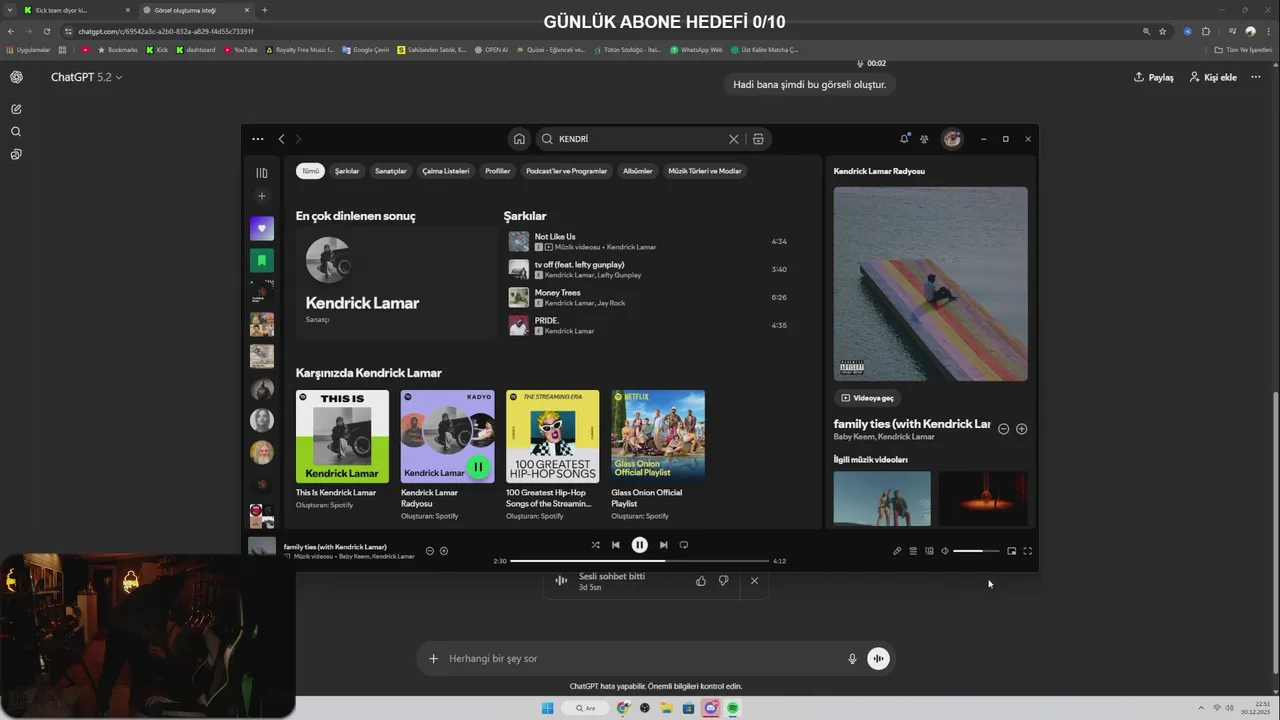Click the minus icon beside family ties panel title
This screenshot has width=1280, height=720.
pos(1003,429)
